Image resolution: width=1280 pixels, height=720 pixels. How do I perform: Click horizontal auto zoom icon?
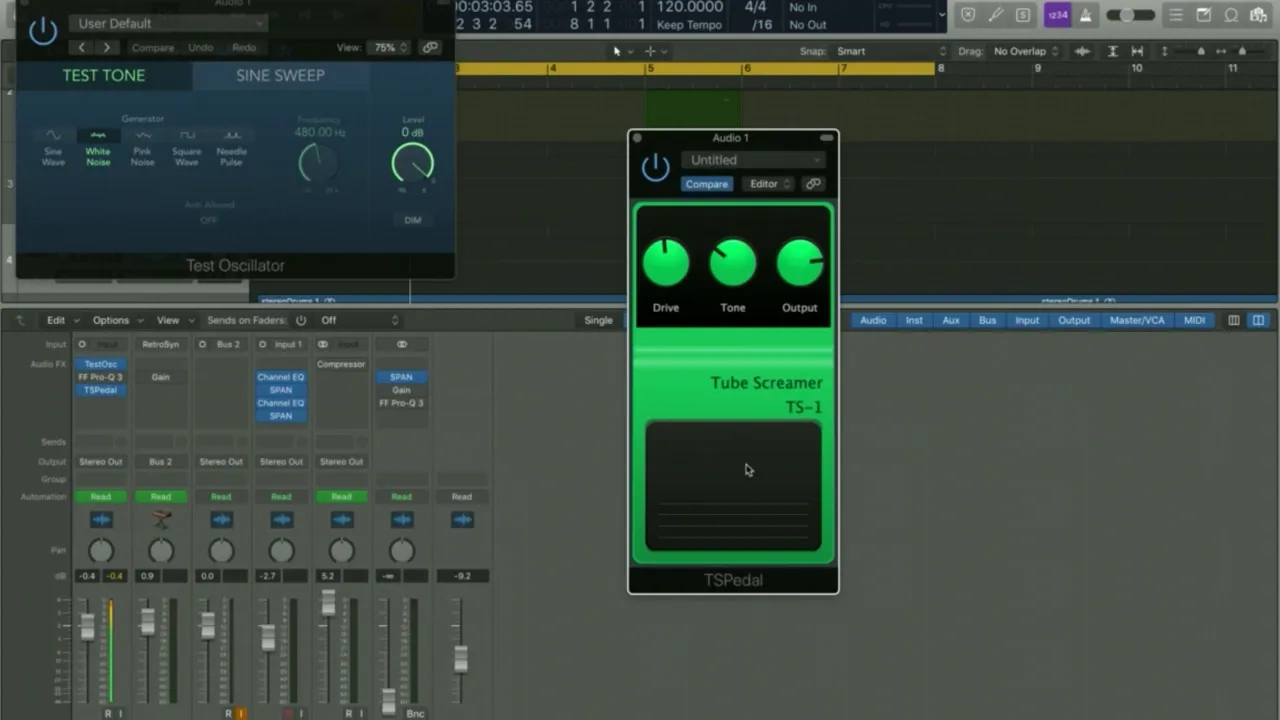tap(1137, 51)
